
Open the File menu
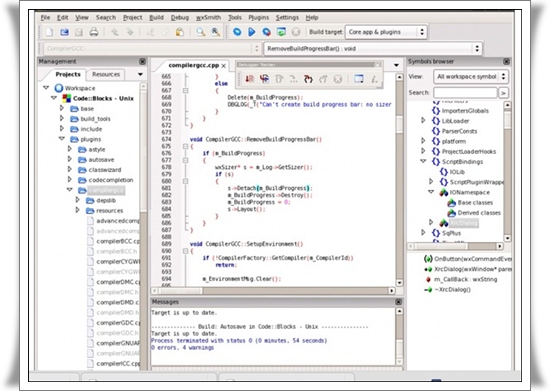[45, 18]
